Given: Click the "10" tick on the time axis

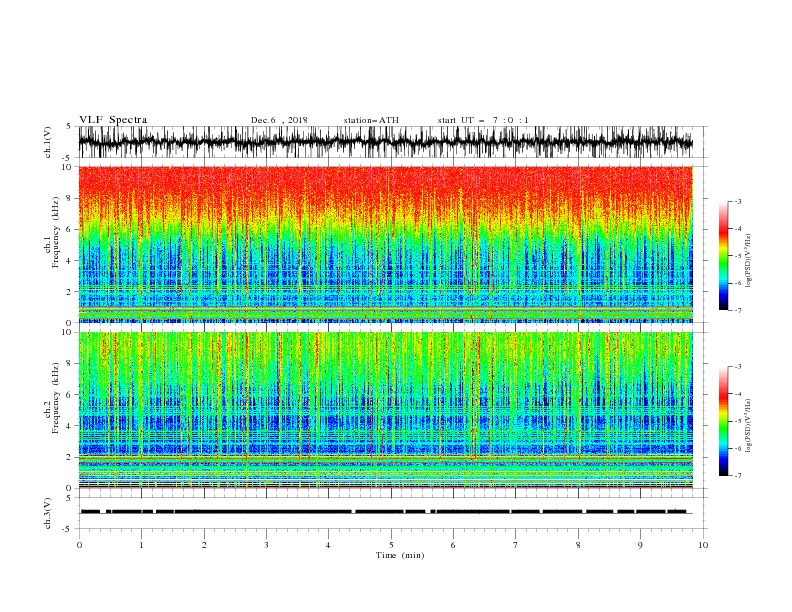Looking at the screenshot, I should (703, 545).
